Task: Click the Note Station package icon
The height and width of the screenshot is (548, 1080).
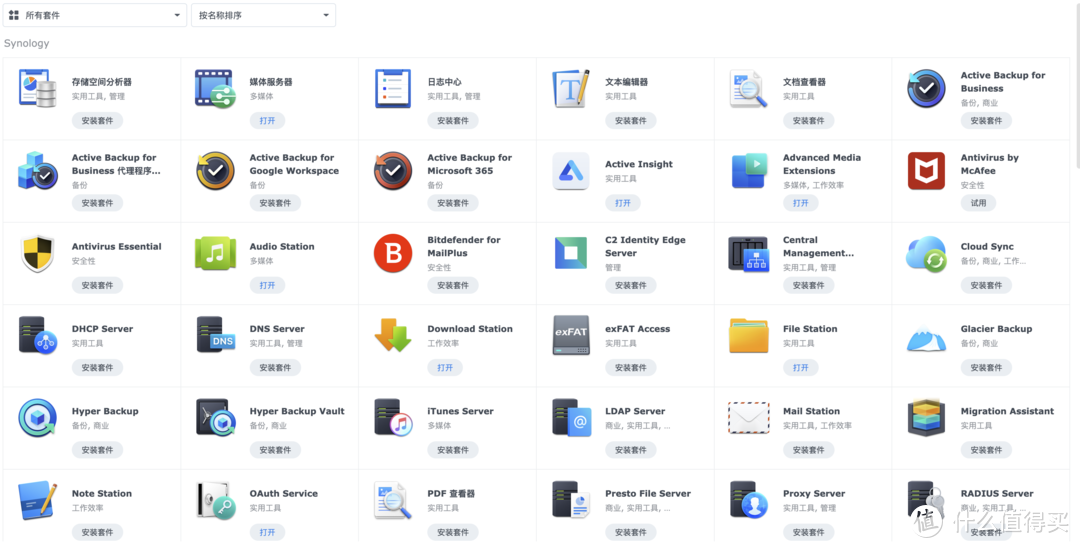Action: (x=37, y=500)
